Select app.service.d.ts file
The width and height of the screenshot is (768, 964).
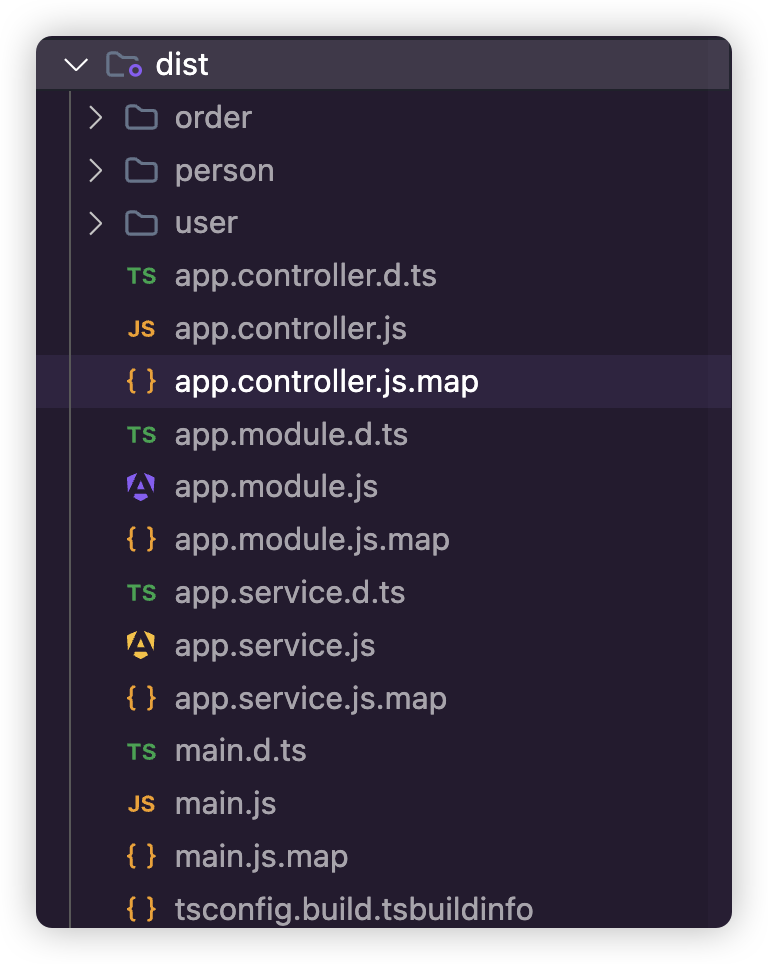click(x=290, y=592)
